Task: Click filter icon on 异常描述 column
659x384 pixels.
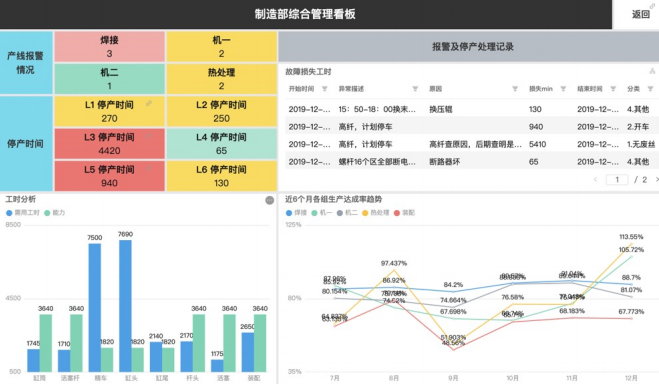Action: point(415,89)
